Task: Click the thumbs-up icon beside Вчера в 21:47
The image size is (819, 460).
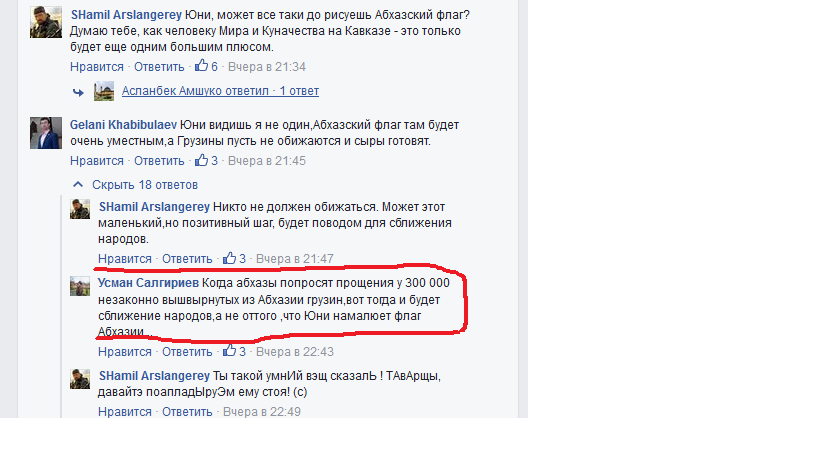Action: (229, 258)
